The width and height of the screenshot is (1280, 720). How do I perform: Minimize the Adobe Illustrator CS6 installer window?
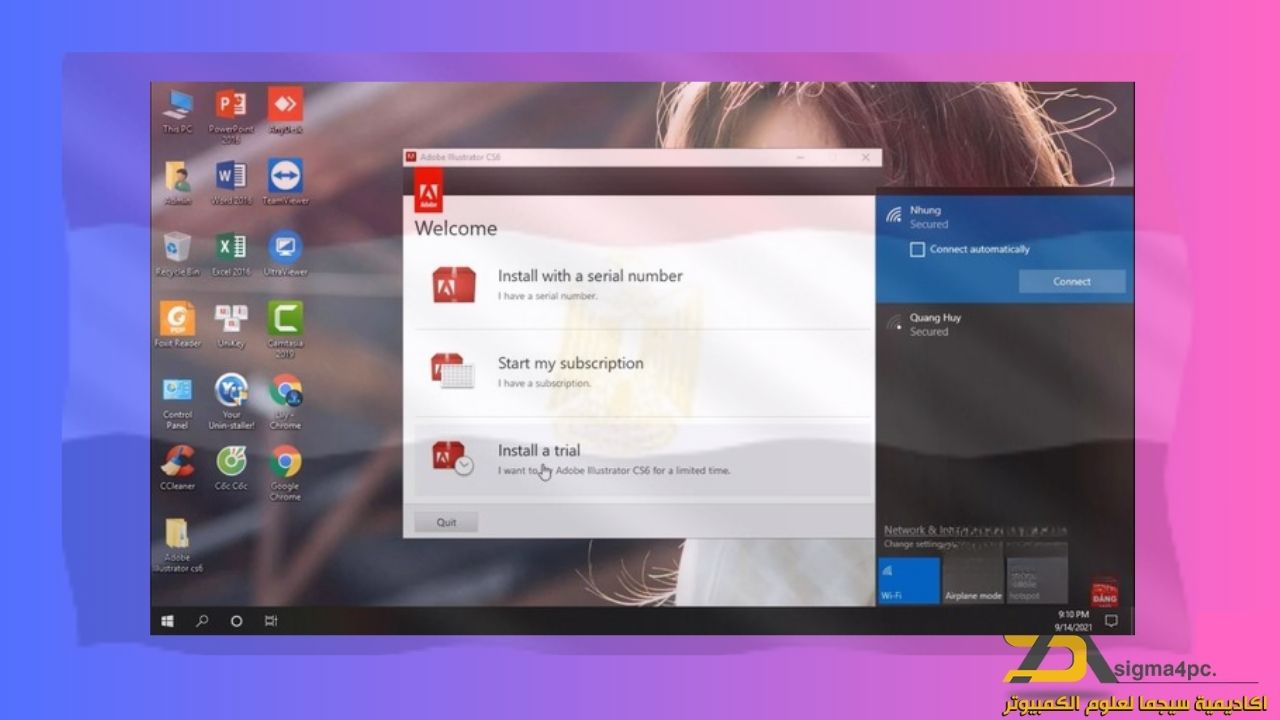[x=800, y=158]
